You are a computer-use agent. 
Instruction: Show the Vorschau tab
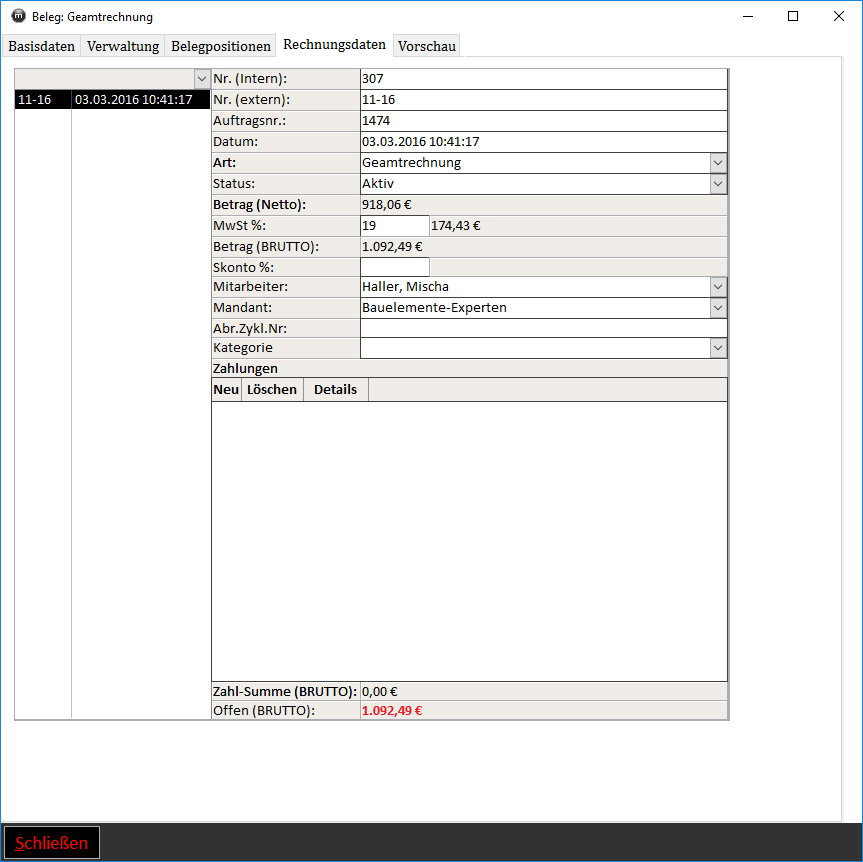point(427,46)
